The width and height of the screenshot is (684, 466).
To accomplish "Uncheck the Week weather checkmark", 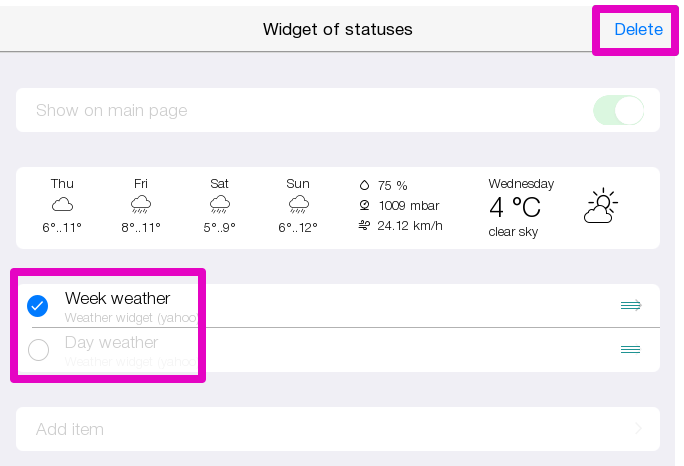I will (x=38, y=305).
